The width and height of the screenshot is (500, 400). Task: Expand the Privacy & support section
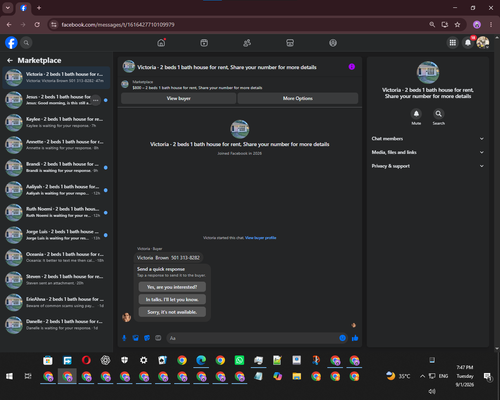(x=428, y=166)
